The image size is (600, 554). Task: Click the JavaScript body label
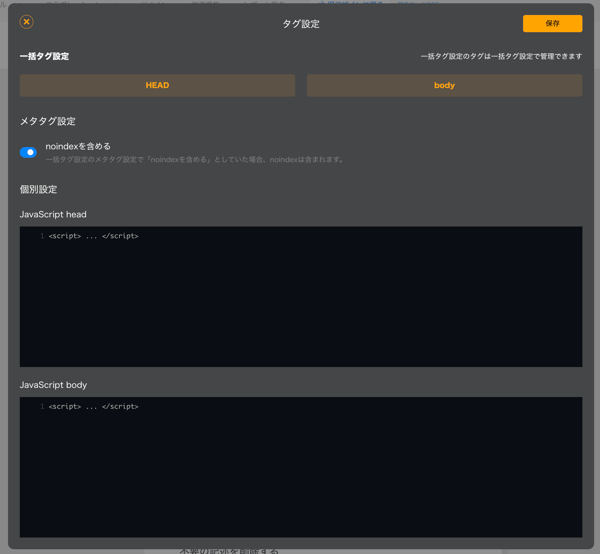[x=53, y=385]
